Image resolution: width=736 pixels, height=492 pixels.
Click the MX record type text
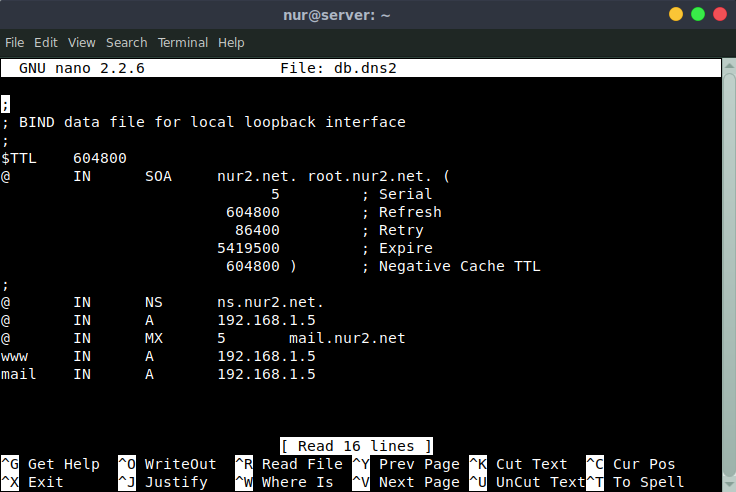[x=153, y=338]
